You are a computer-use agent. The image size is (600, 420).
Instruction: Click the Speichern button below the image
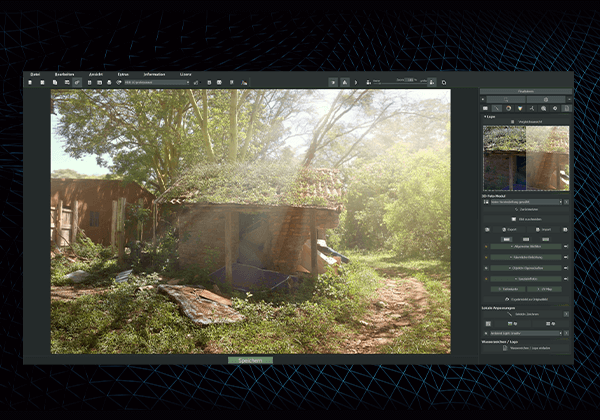coord(250,360)
